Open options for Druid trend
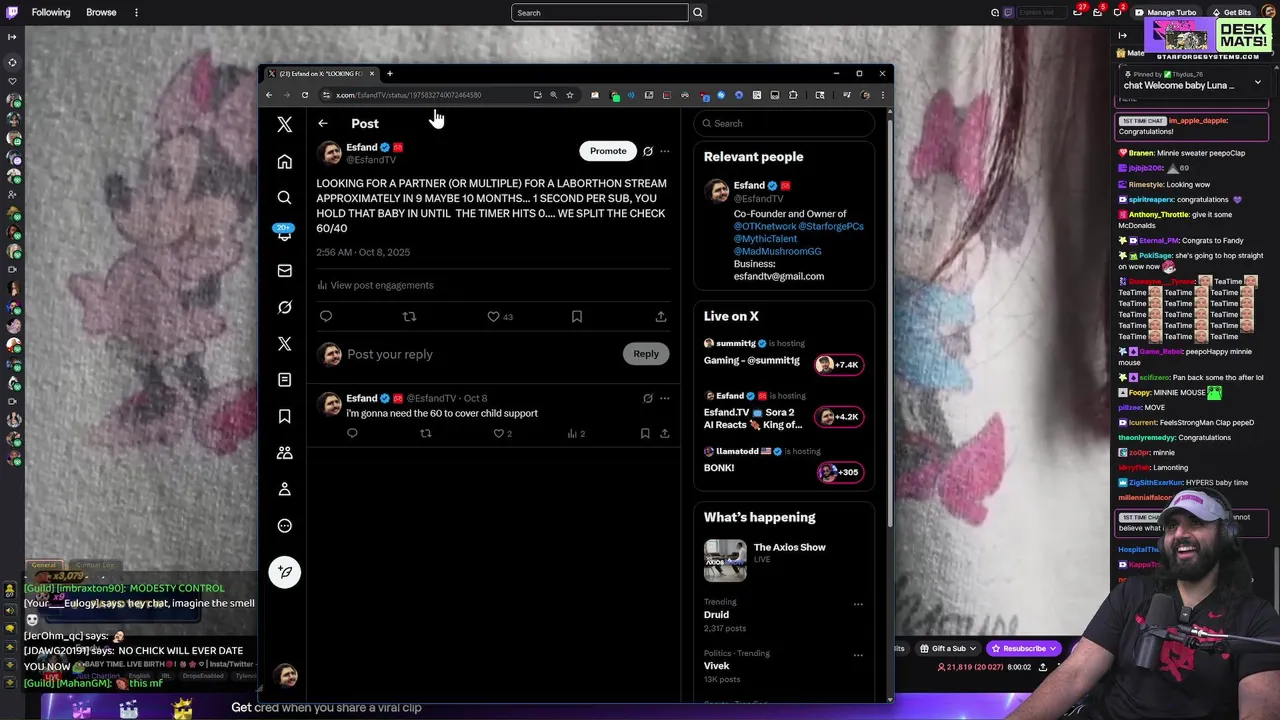 [x=858, y=604]
